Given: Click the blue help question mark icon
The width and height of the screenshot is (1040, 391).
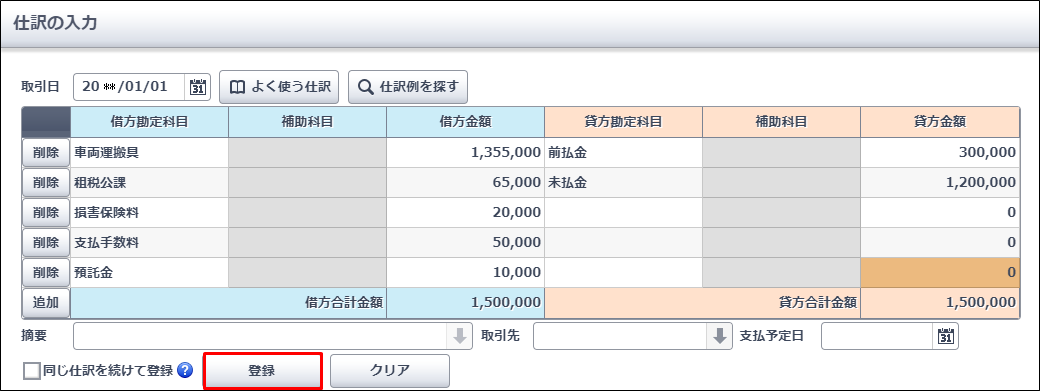Looking at the screenshot, I should point(185,370).
